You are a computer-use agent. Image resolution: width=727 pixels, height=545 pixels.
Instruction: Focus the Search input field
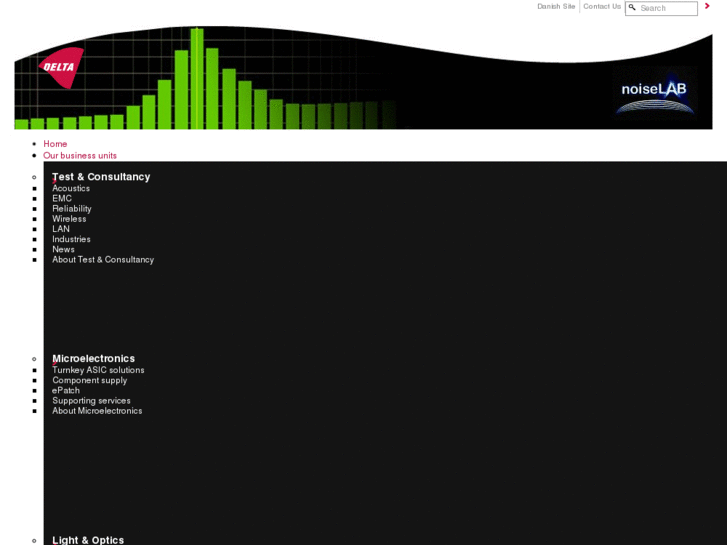[x=661, y=8]
